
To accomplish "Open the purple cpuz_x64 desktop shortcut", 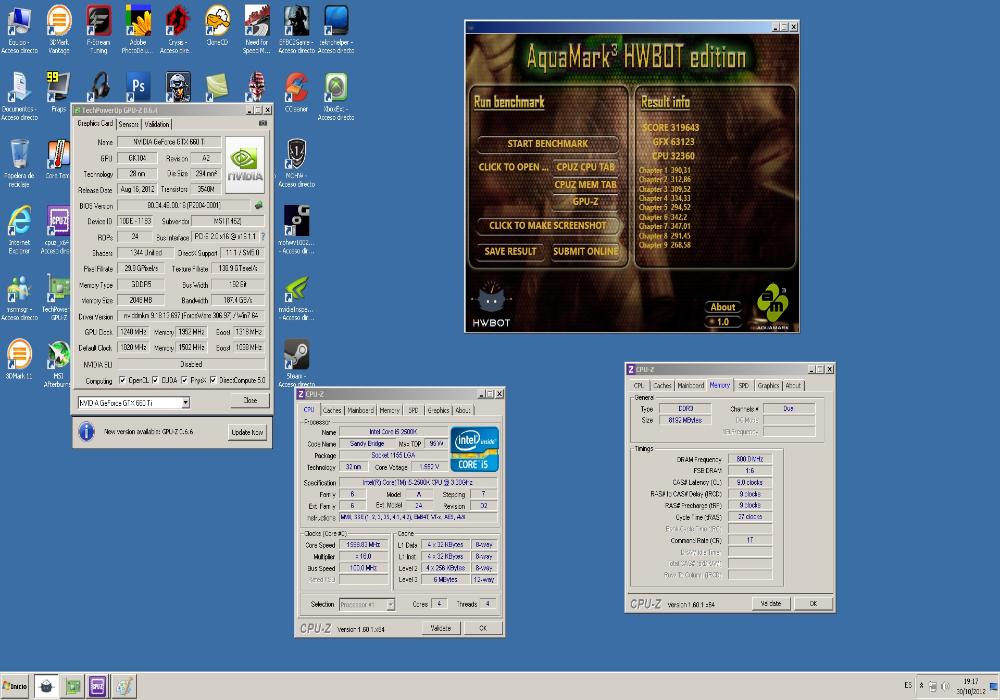I will click(57, 230).
